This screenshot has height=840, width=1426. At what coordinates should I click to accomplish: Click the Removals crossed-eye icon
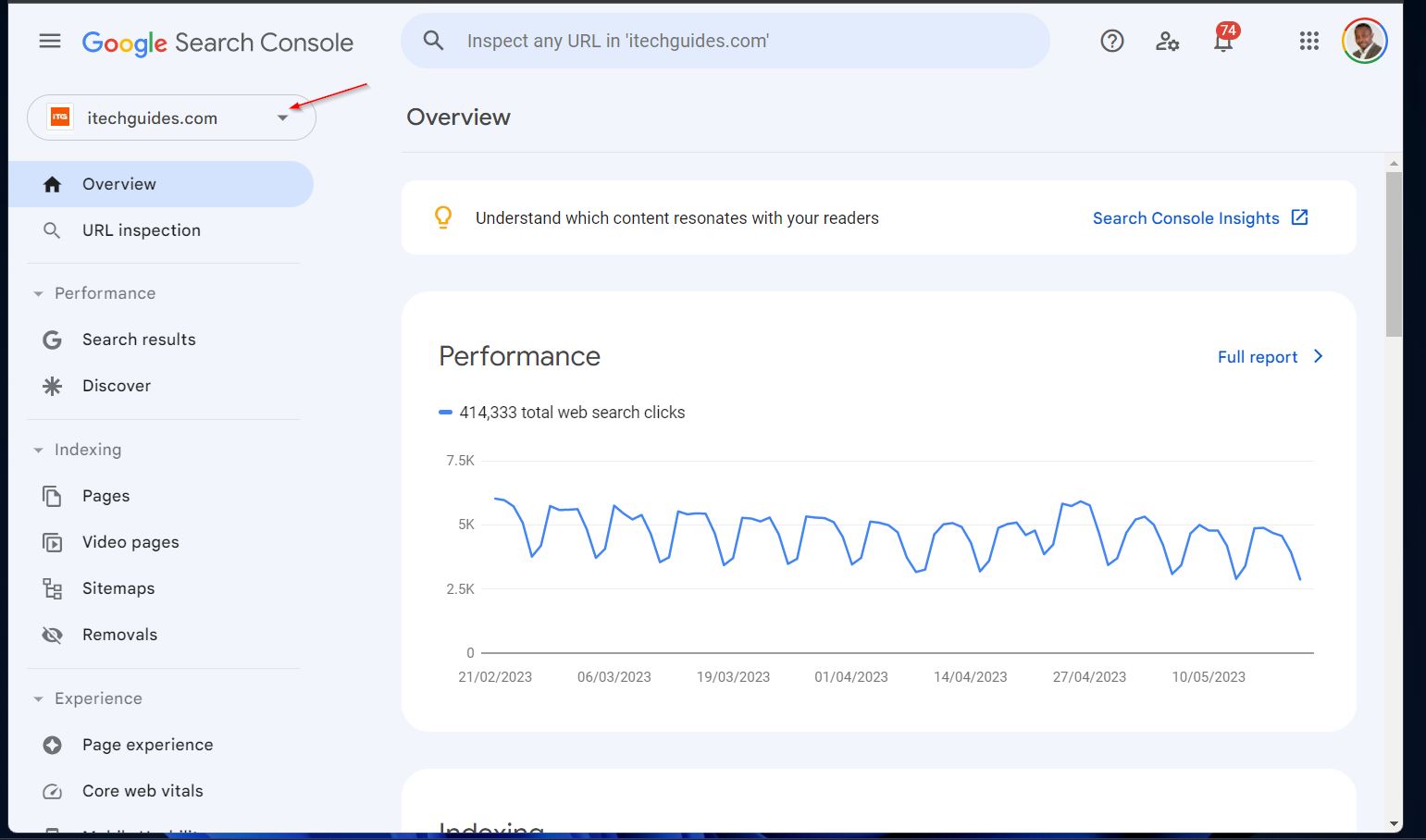pyautogui.click(x=53, y=635)
